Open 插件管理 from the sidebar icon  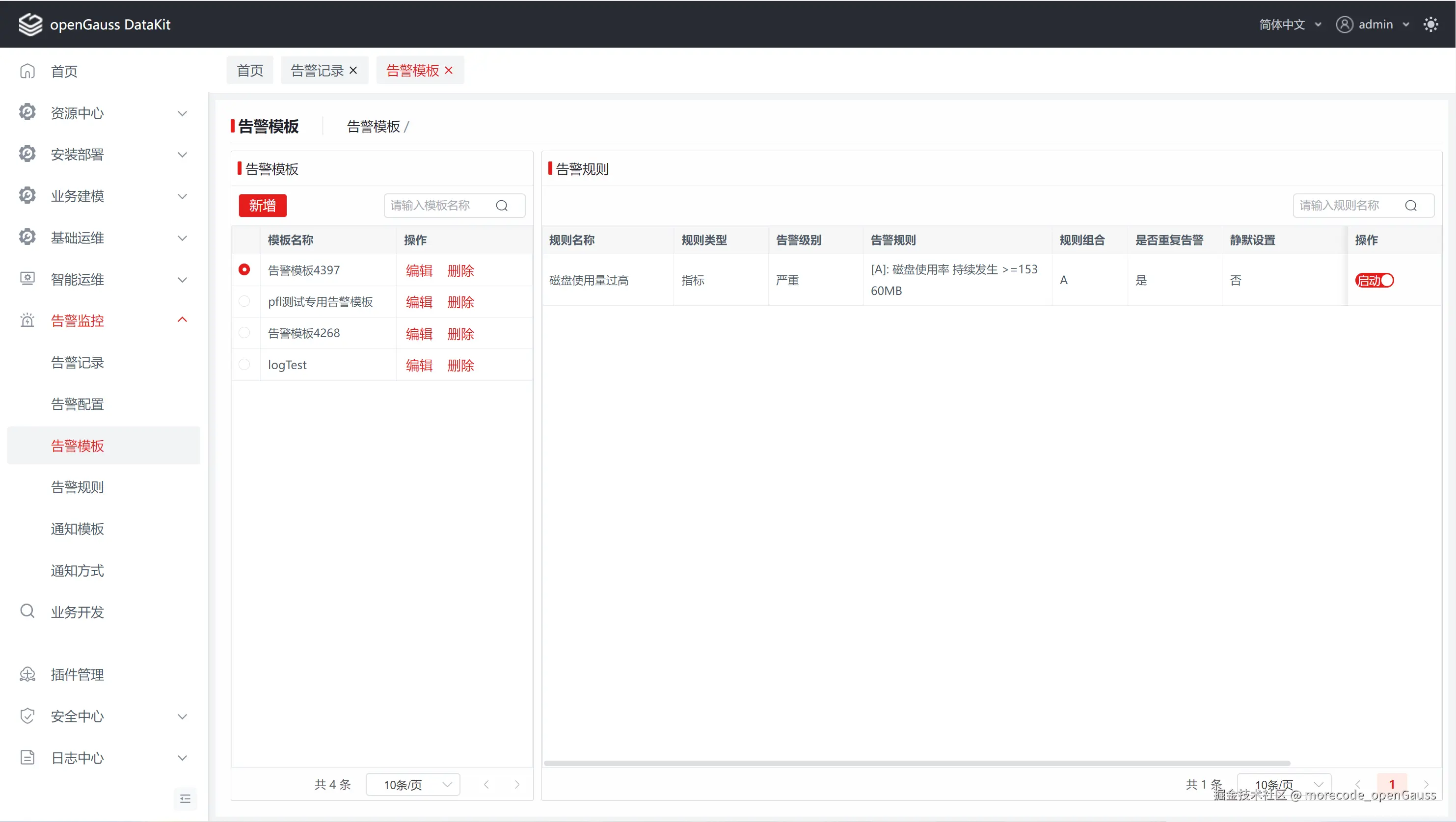(x=27, y=675)
